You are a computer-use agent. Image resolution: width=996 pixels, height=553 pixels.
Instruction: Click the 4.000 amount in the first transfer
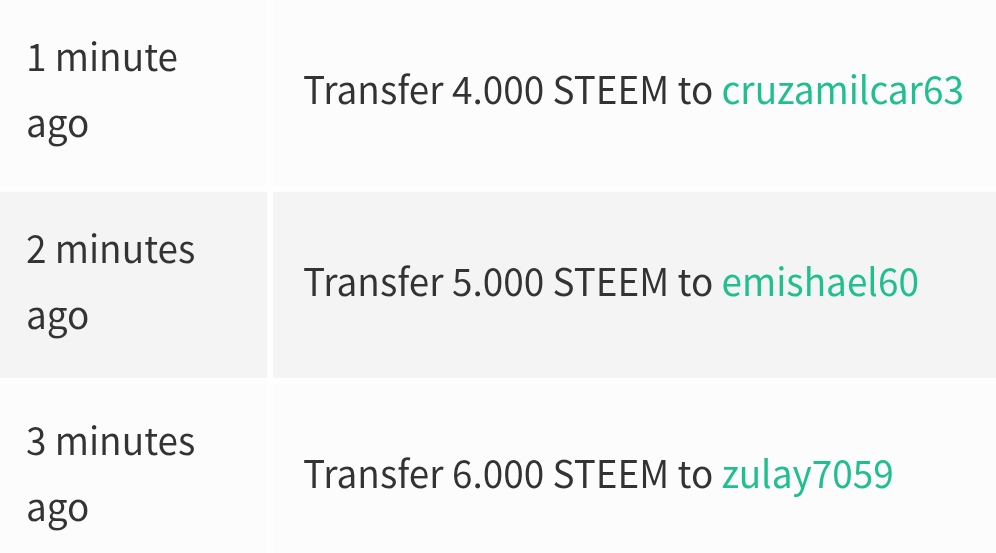point(497,90)
